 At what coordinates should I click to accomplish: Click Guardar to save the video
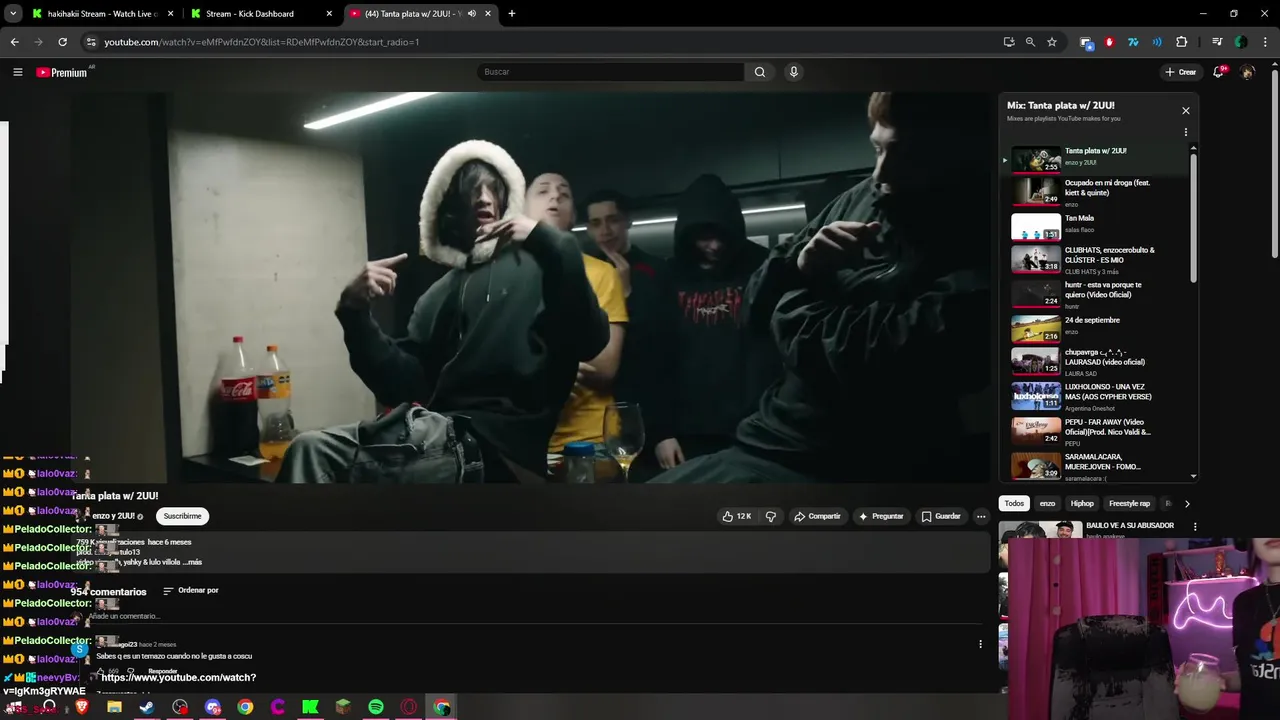(941, 516)
